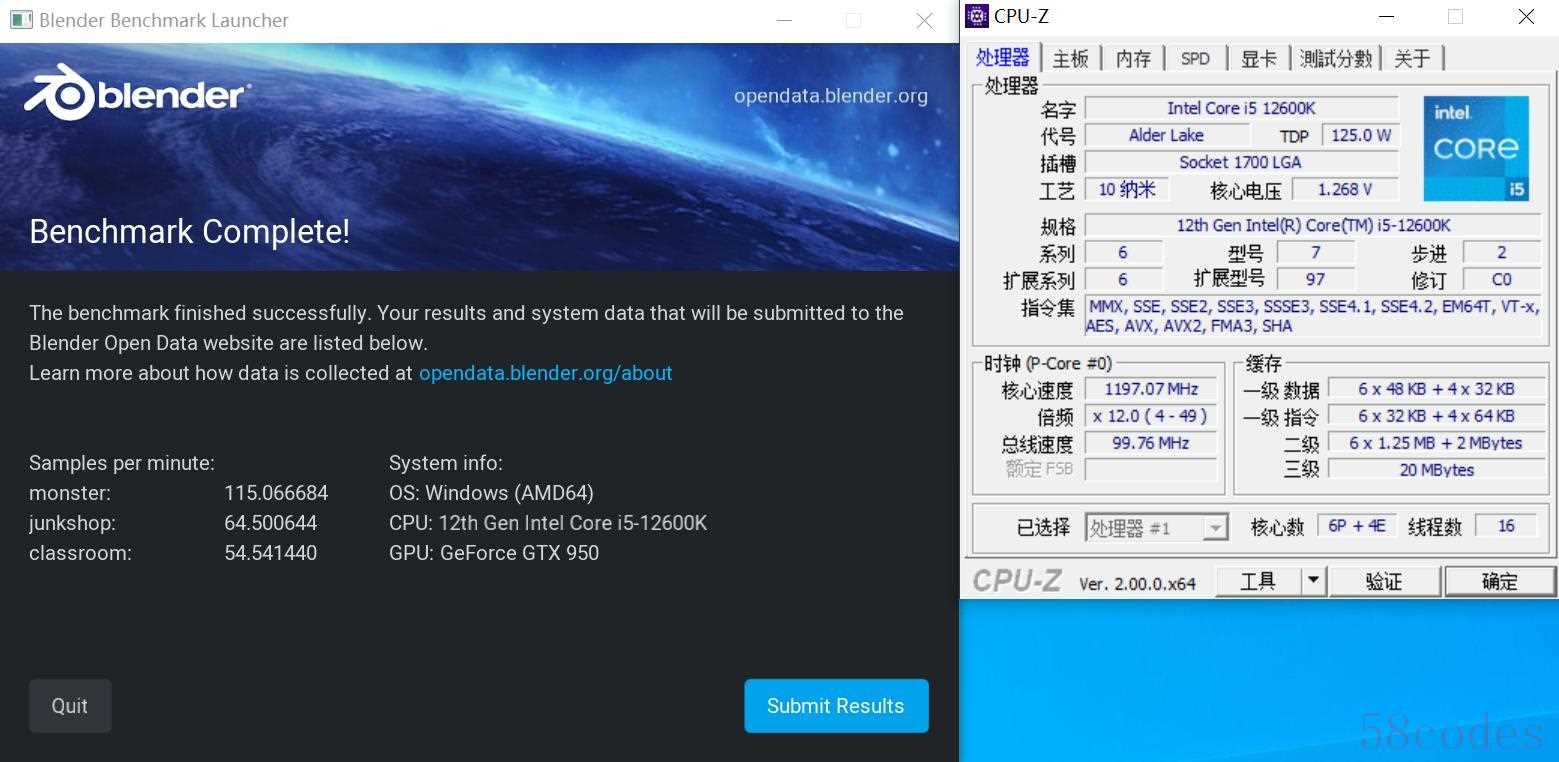The width and height of the screenshot is (1559, 762).
Task: Click the Intel Core i5 badge in CPU-Z
Action: 1476,149
